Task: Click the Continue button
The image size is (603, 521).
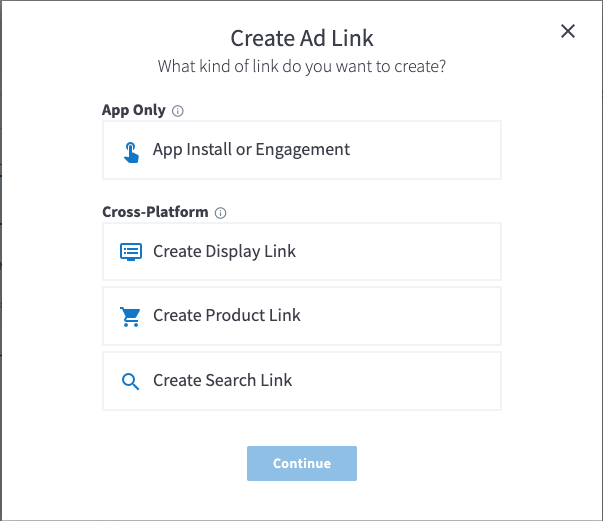Action: coord(302,463)
